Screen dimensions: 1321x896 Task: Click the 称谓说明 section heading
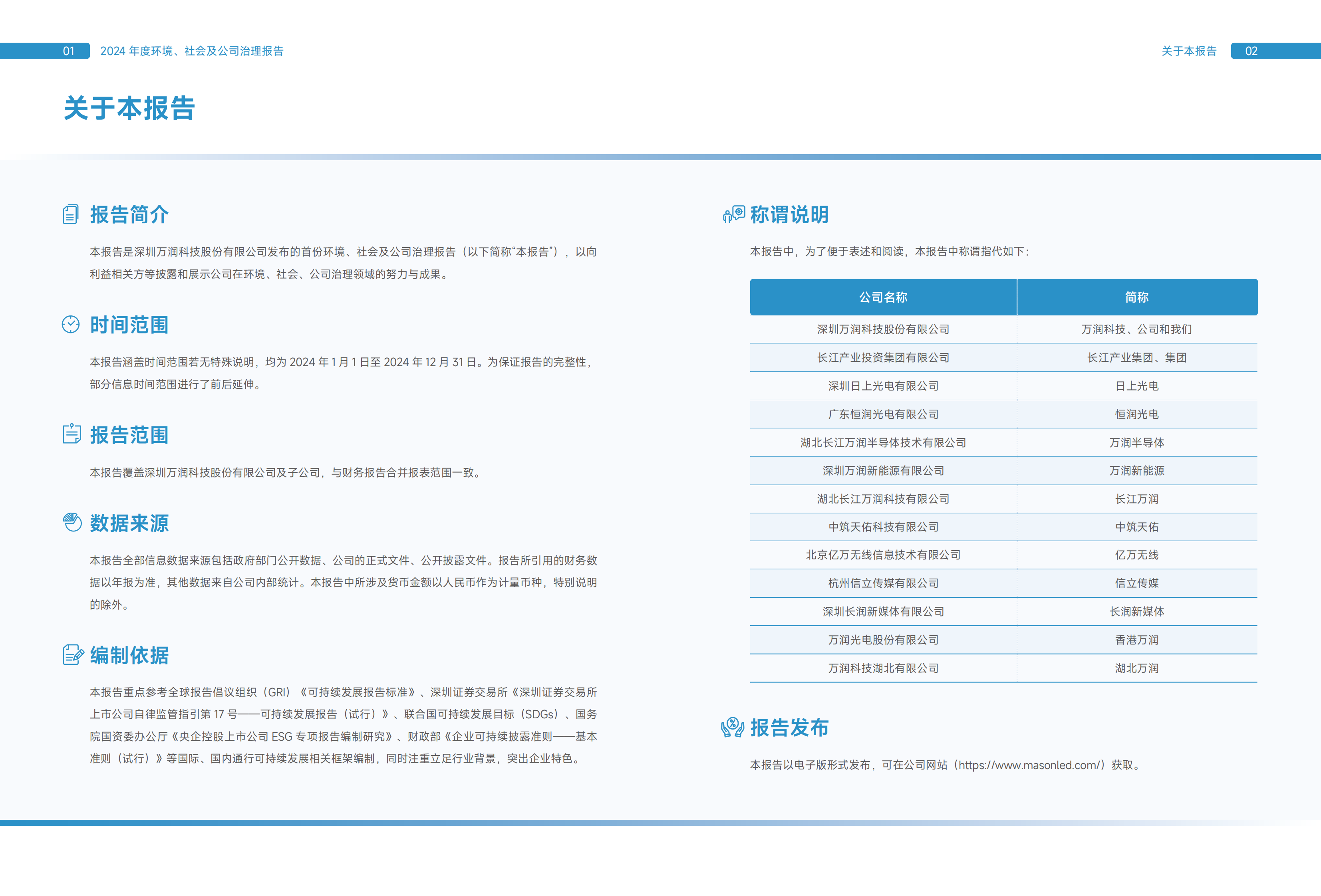[x=789, y=215]
